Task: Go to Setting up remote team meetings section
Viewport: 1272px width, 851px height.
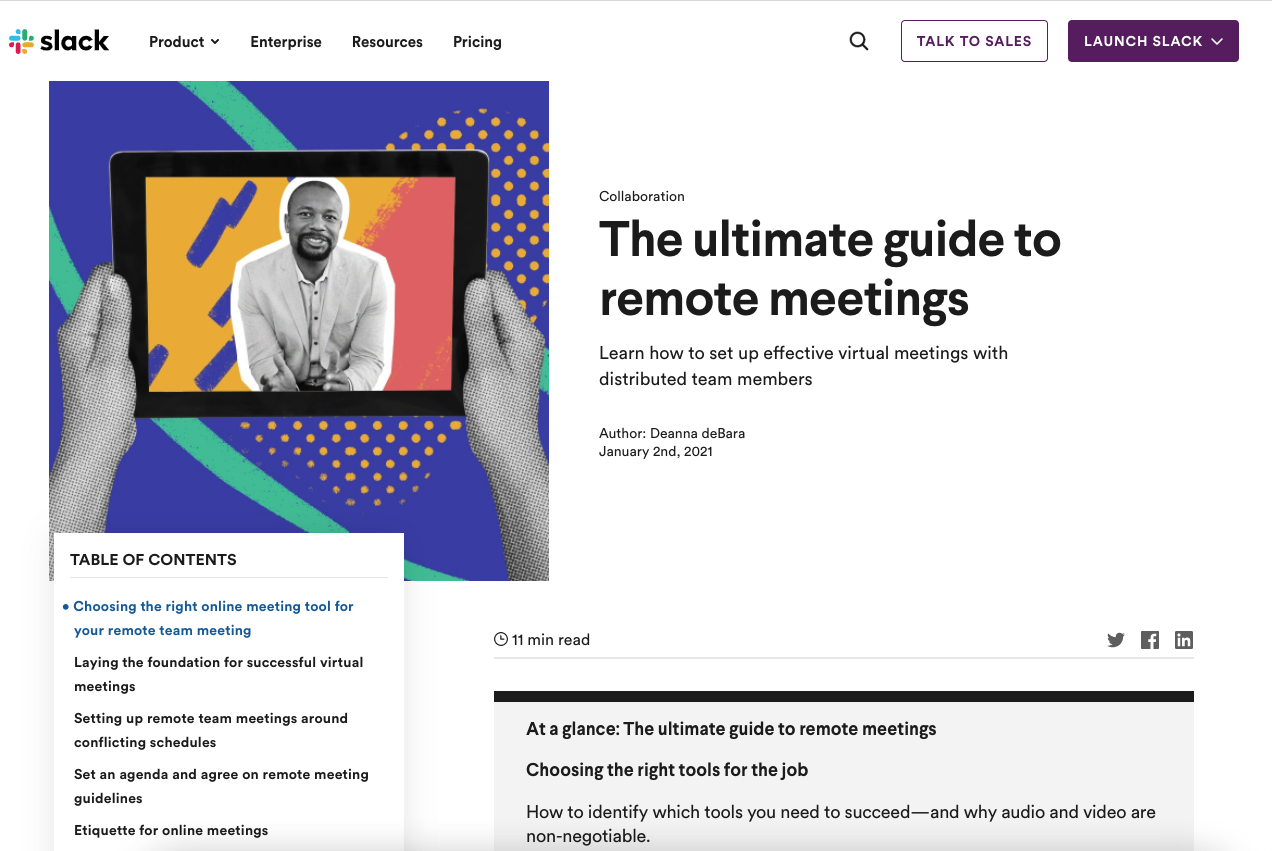Action: 210,730
